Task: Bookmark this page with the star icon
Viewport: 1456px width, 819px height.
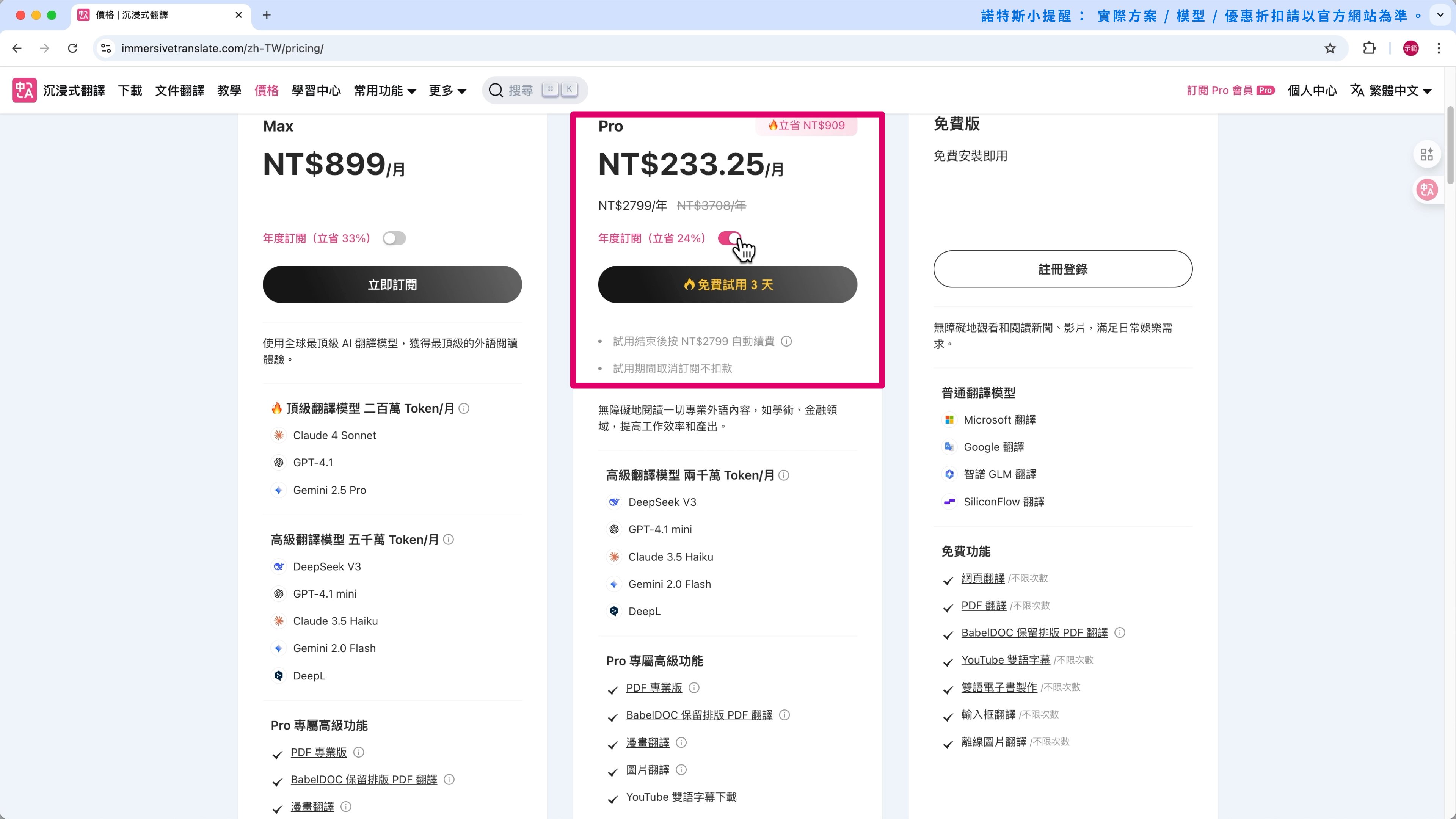Action: pos(1330,49)
